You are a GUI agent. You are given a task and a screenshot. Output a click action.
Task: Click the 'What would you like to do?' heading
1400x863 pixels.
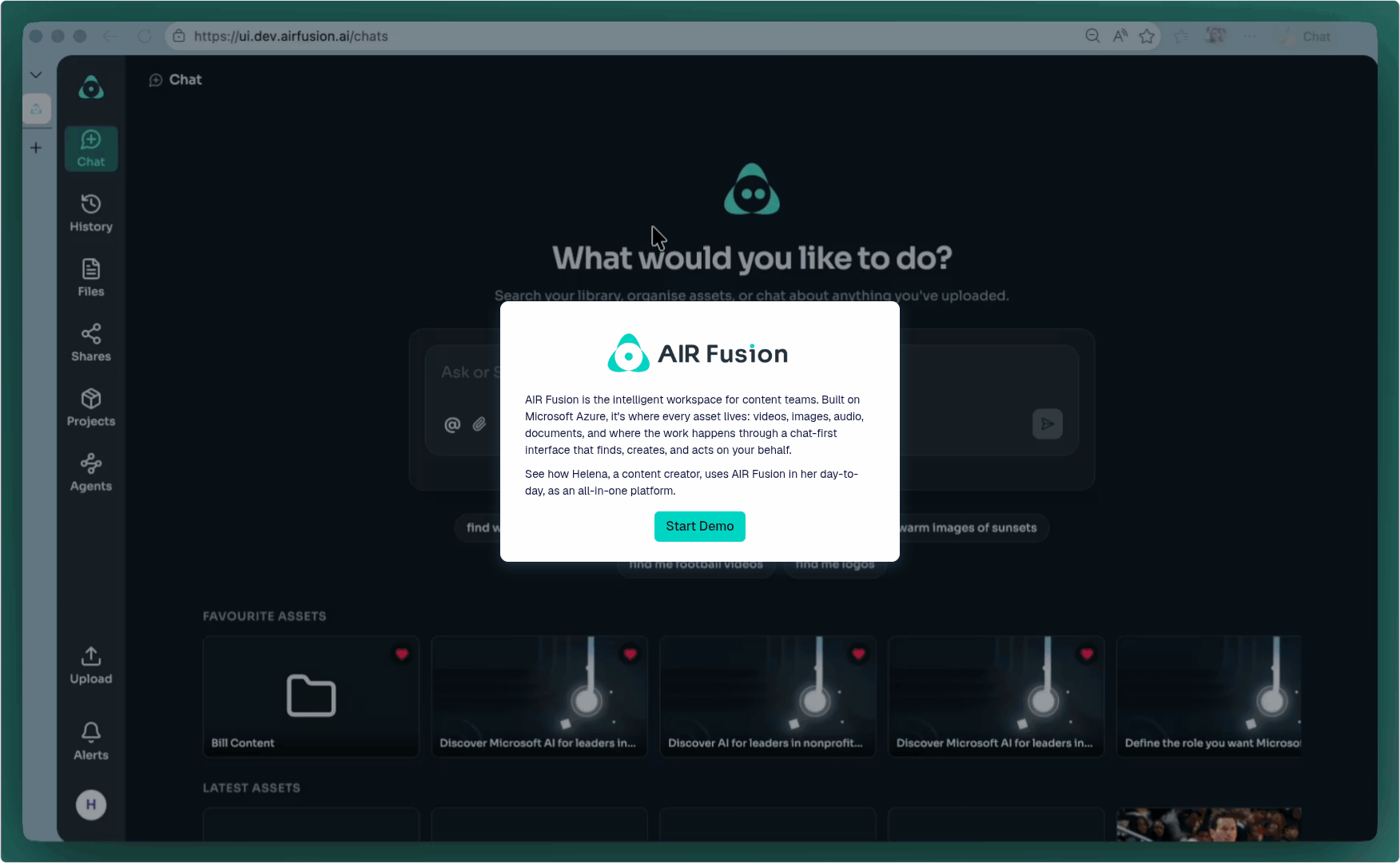click(x=752, y=258)
